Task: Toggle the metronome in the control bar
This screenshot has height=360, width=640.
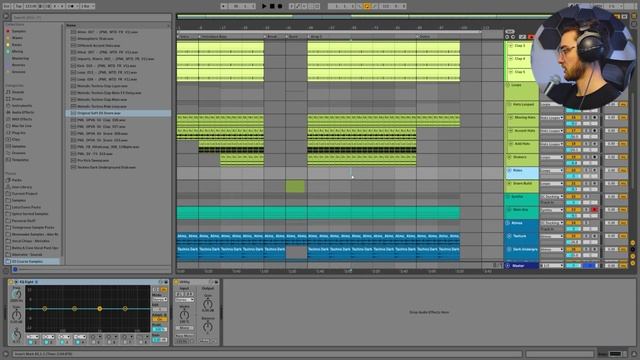Action: click(72, 6)
